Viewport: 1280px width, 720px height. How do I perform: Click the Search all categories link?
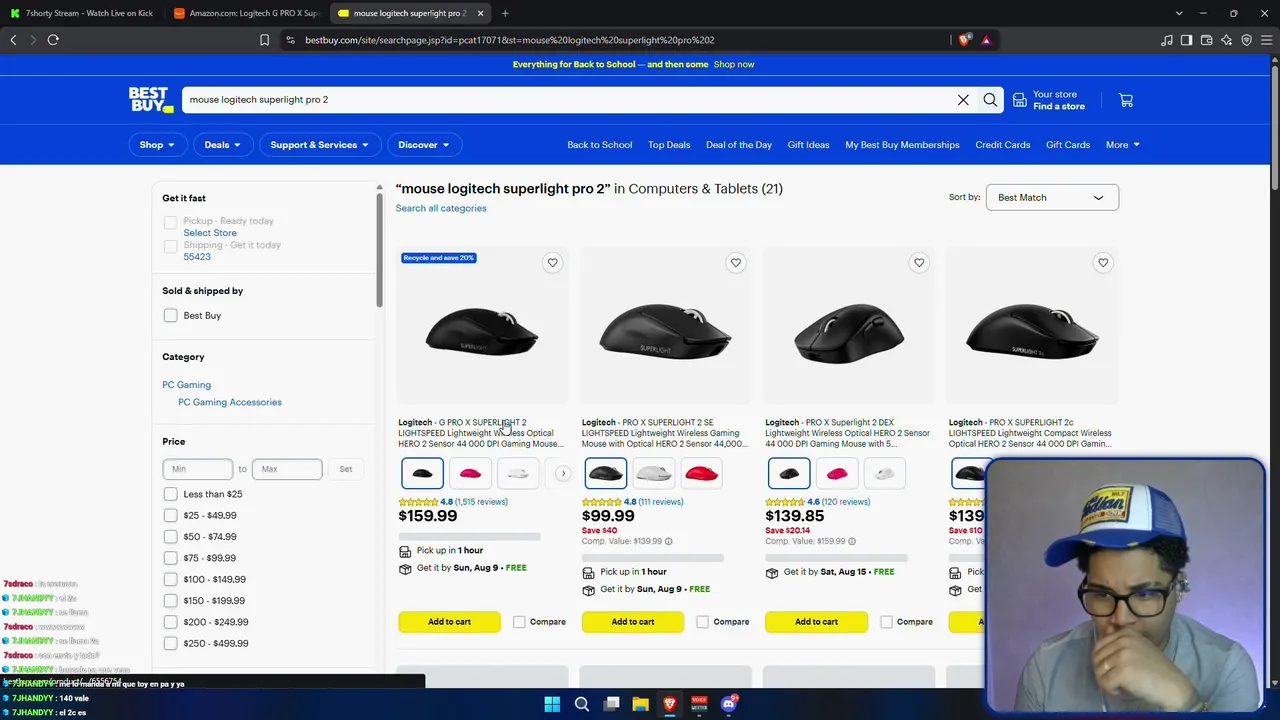[441, 208]
